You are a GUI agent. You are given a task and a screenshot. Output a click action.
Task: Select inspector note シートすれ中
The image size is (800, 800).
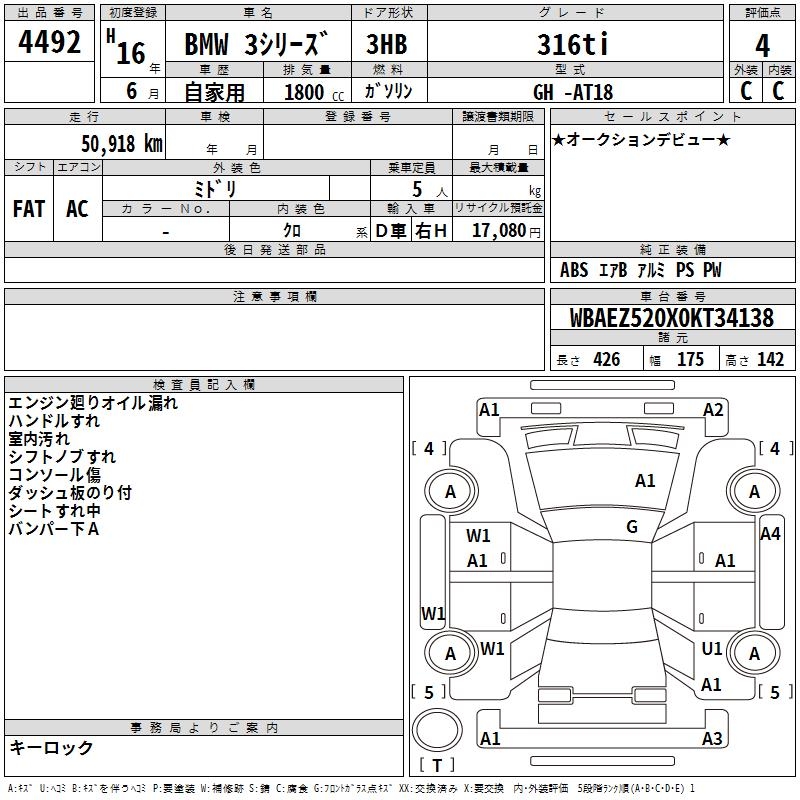pos(55,511)
